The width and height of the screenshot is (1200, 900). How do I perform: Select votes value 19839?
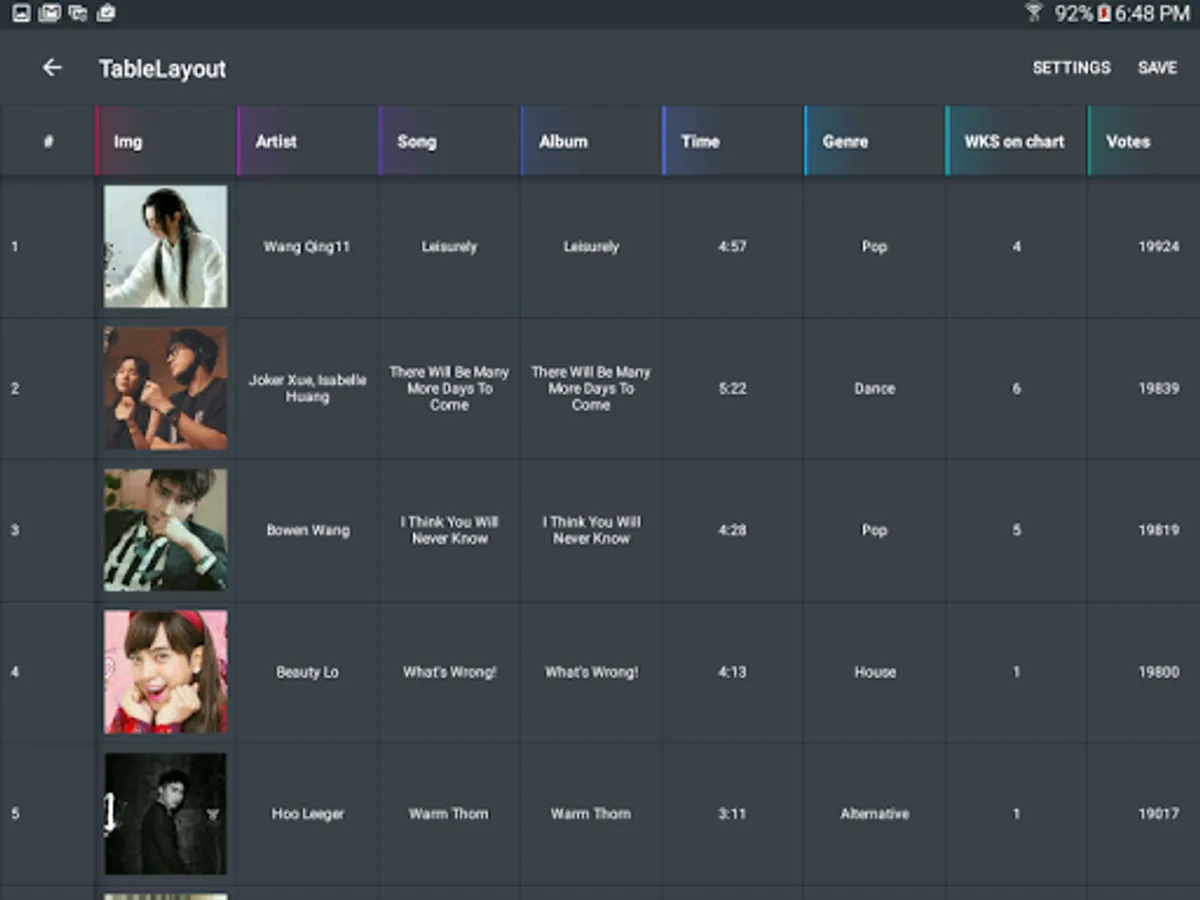1158,388
